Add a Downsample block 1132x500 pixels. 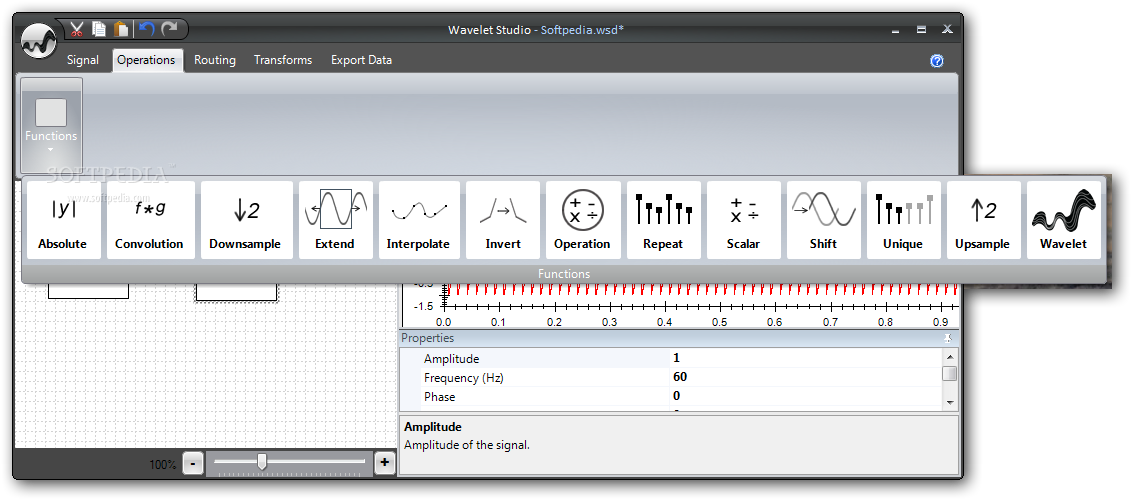coord(245,220)
